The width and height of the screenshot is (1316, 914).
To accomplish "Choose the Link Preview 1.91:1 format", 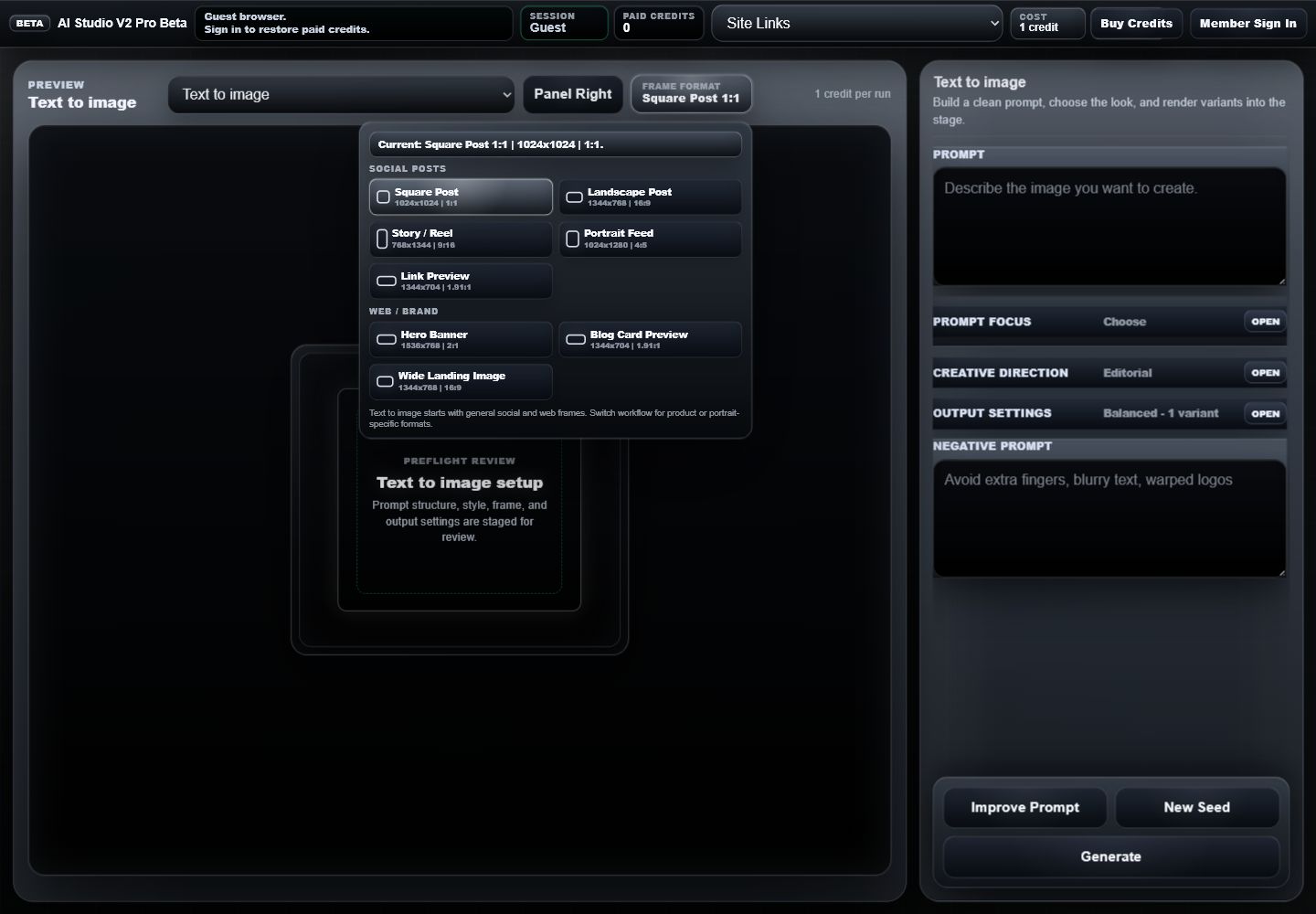I will (461, 281).
